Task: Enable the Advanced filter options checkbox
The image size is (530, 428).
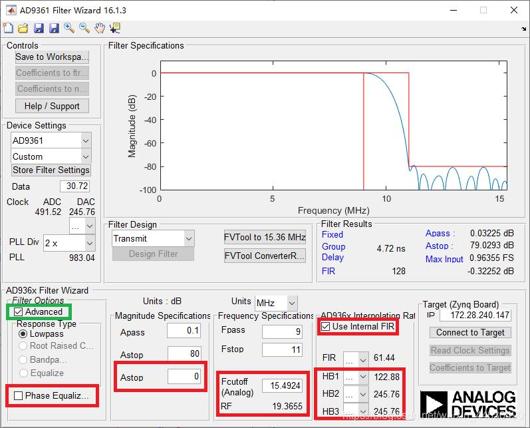Action: point(18,312)
